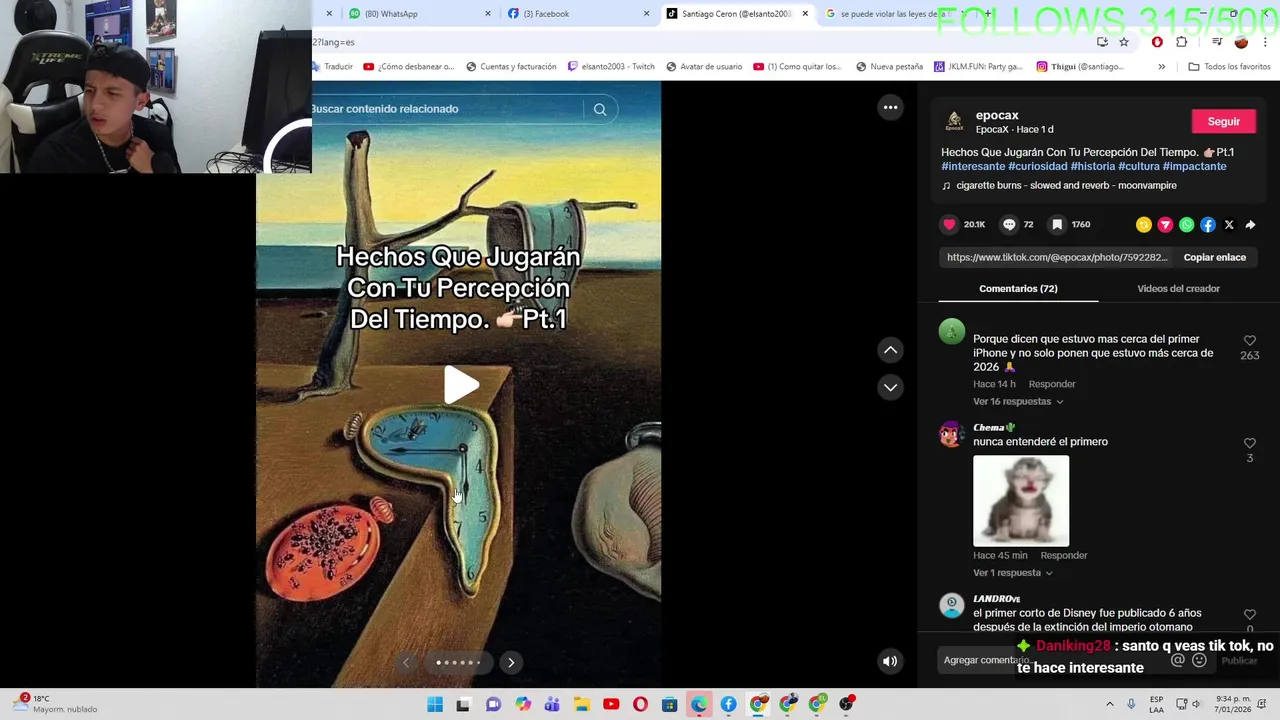Close the Facebook browser tab

[646, 14]
